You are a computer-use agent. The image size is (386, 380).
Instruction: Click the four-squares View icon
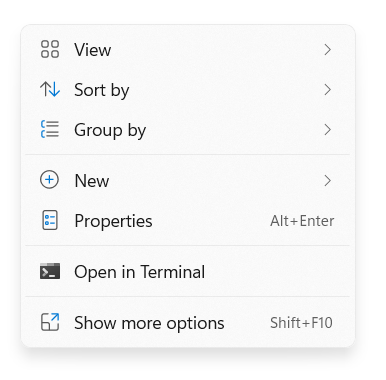point(50,49)
